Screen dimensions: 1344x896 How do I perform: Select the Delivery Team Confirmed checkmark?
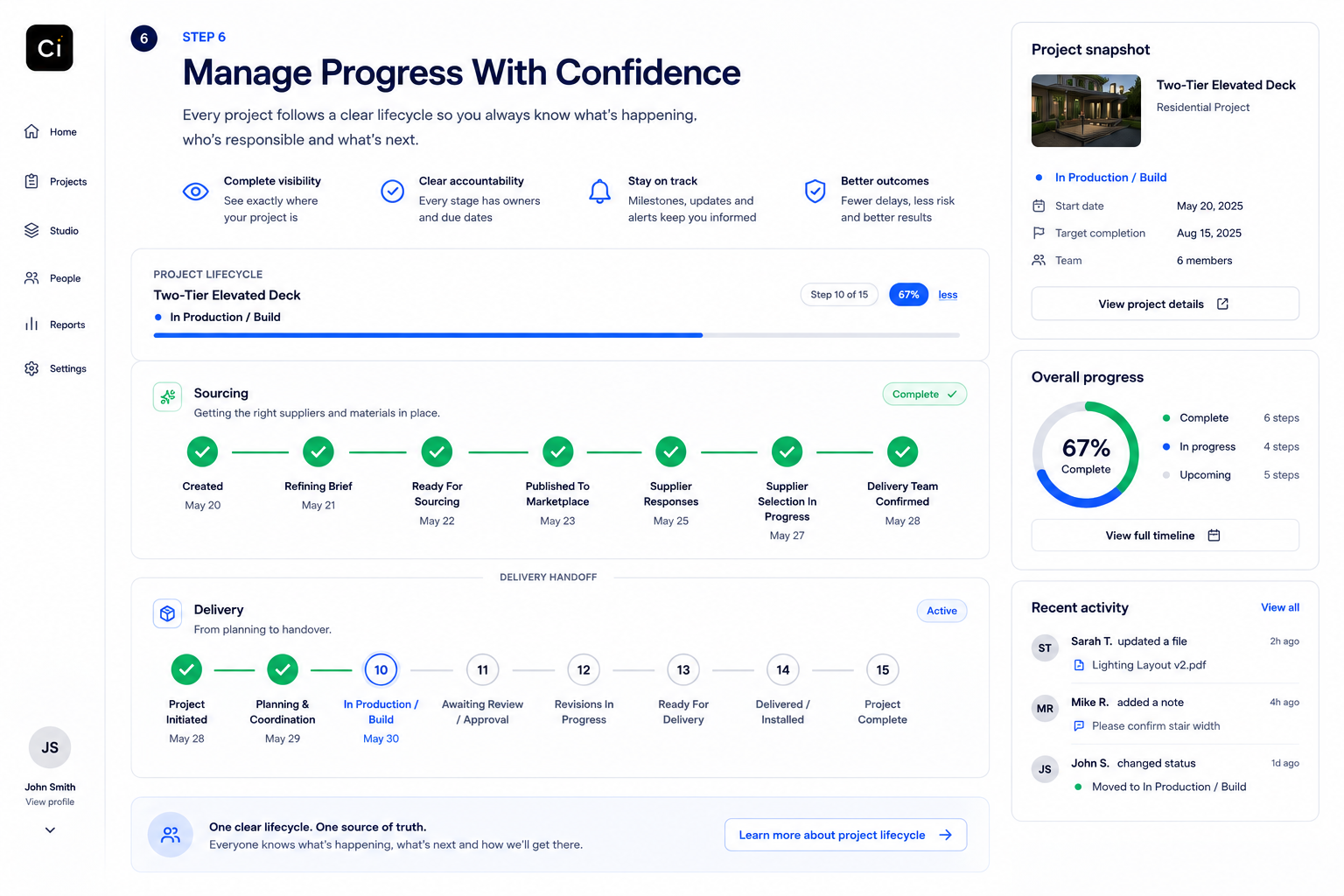pos(902,451)
